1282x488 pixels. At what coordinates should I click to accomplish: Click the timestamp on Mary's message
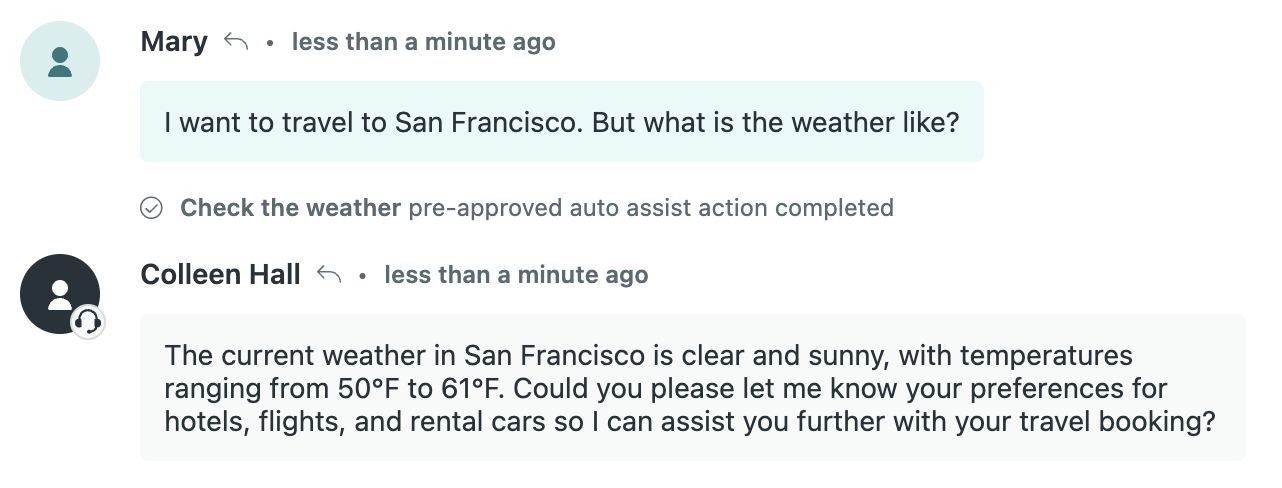(423, 42)
